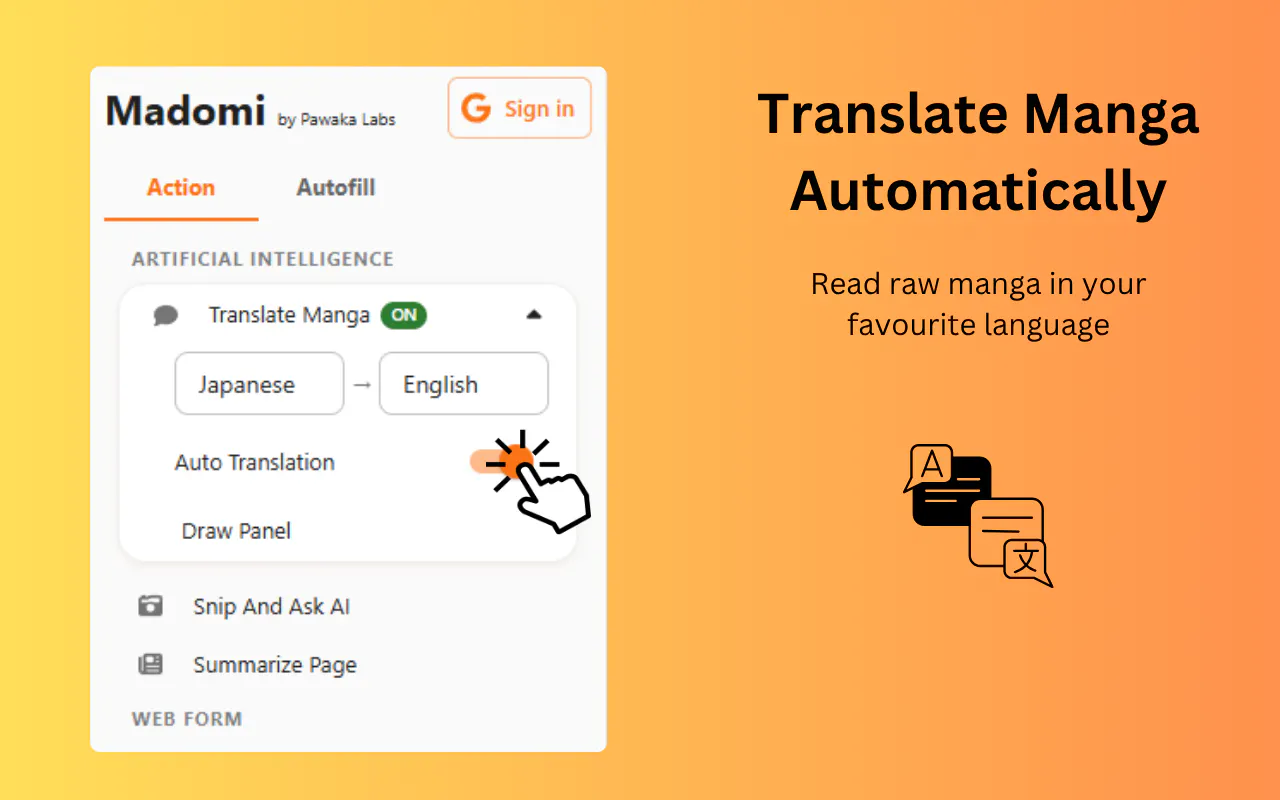Toggle the Auto Translation switch
Screen dimensions: 1280x800
point(503,462)
